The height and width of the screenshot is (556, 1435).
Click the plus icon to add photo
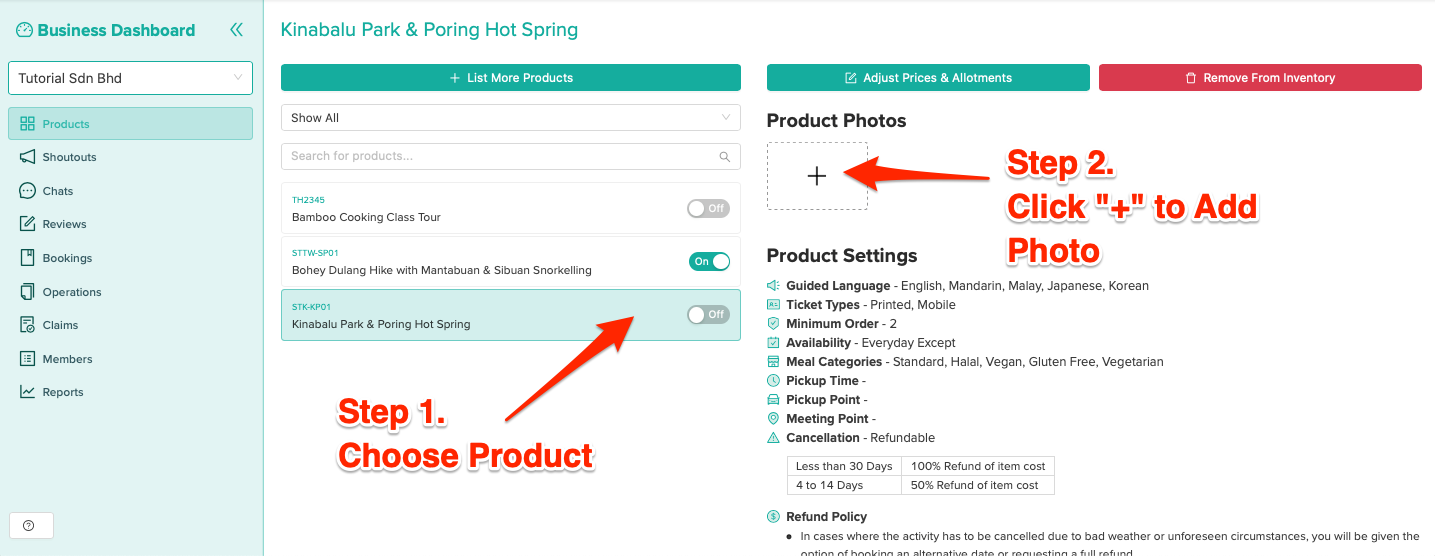(817, 176)
